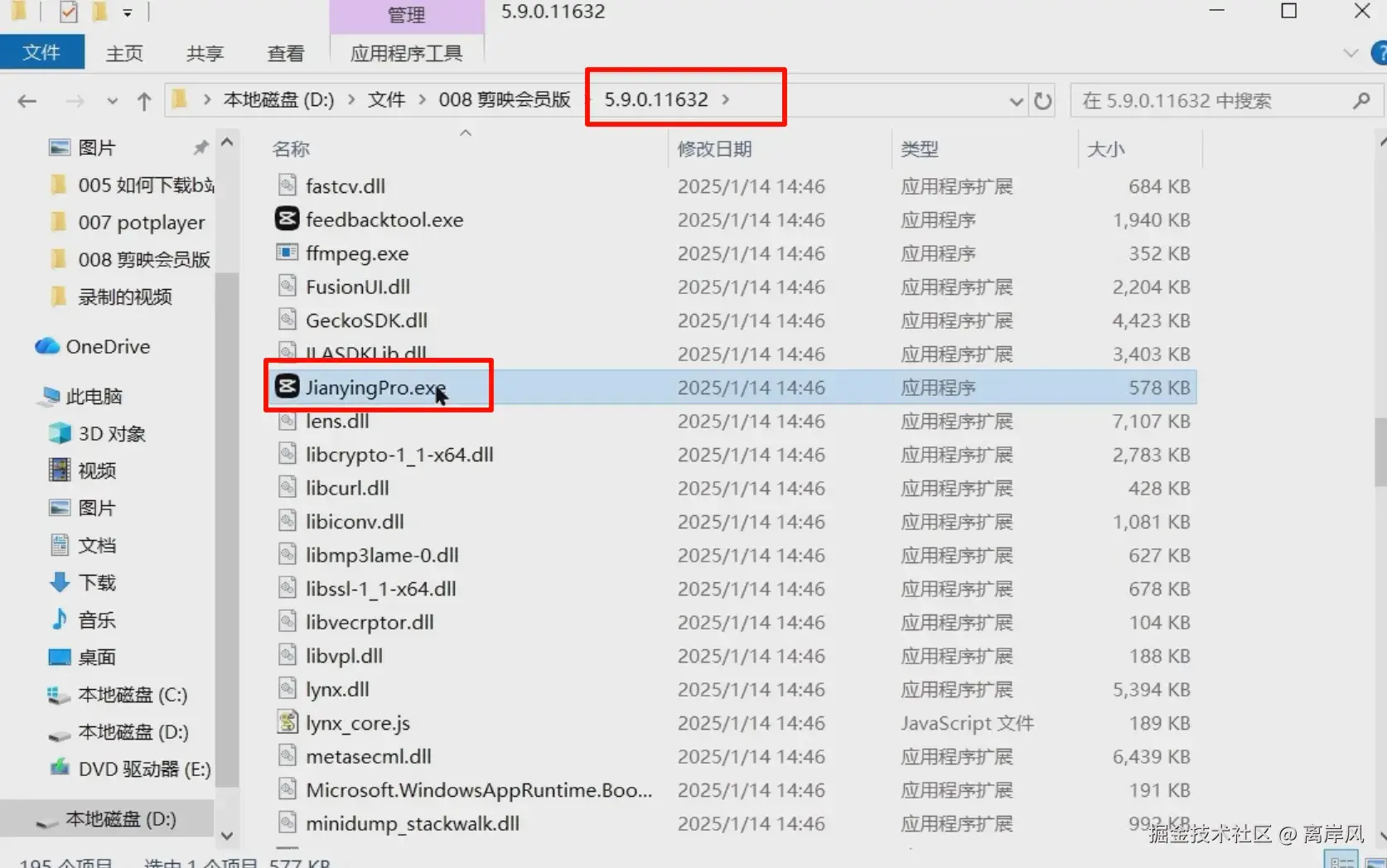Select the libssl-1_1-x64.dll file name
The image size is (1387, 868).
tap(381, 588)
